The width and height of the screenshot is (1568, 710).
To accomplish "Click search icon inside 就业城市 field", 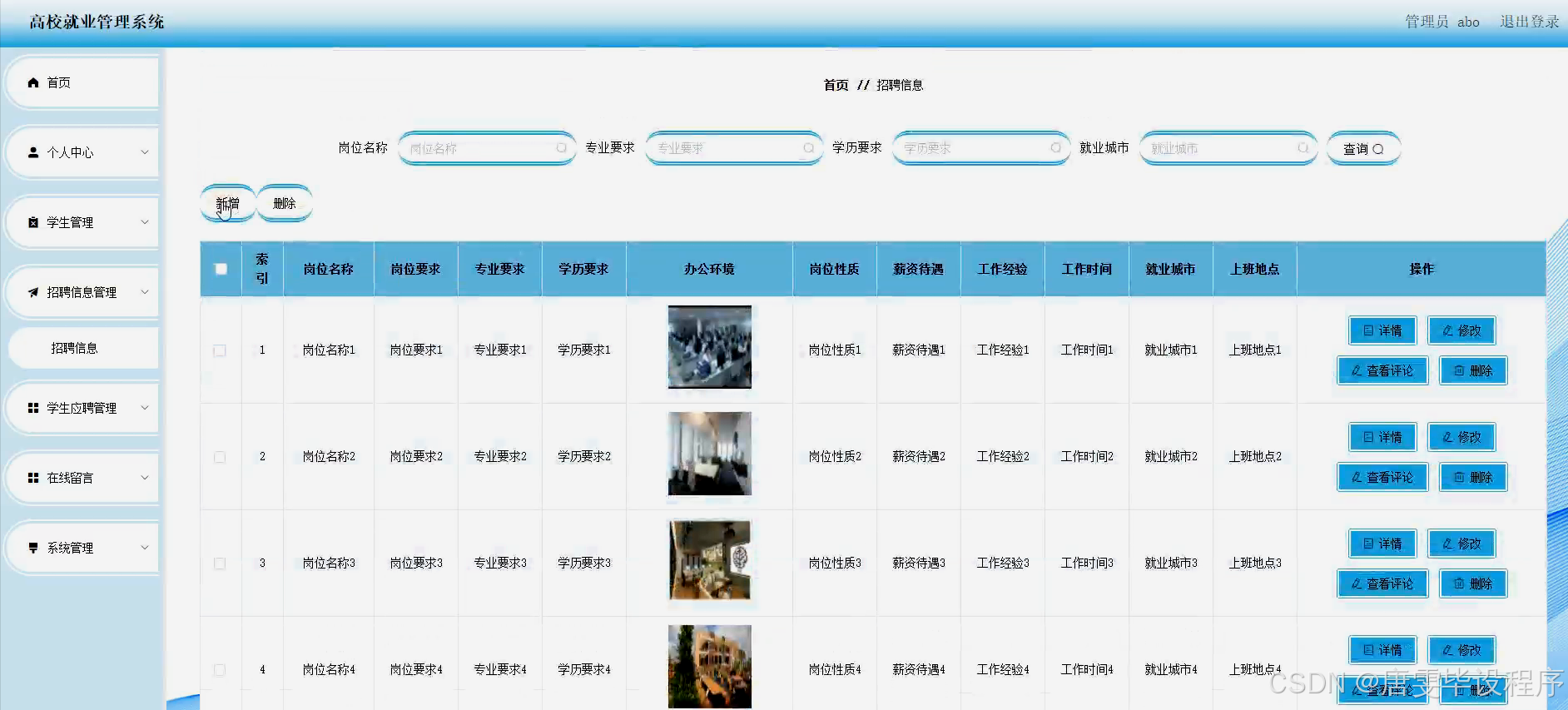I will [1303, 148].
